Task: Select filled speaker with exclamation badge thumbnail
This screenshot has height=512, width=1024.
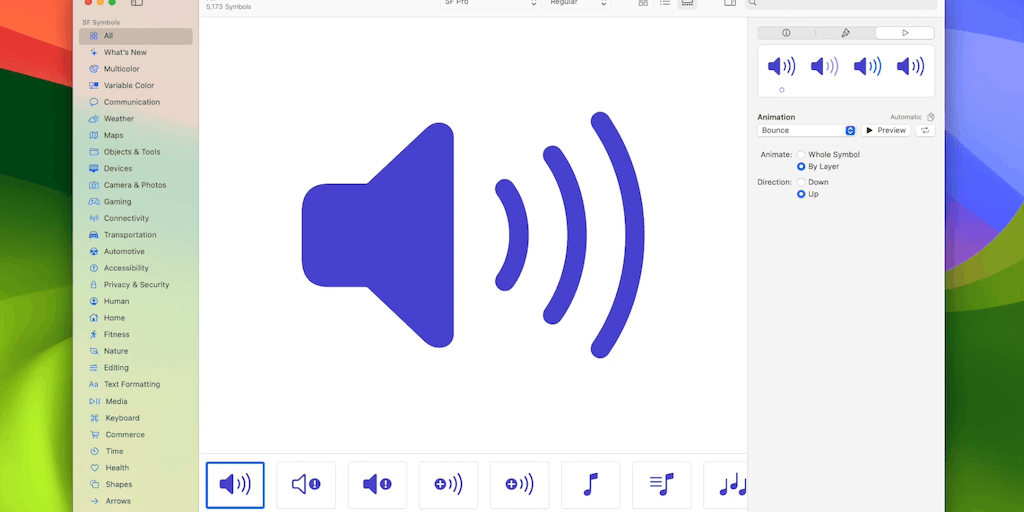Action: 377,485
